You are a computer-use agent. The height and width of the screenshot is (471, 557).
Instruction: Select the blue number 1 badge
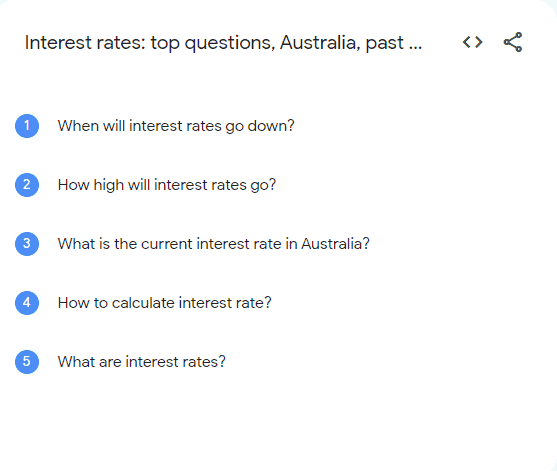27,126
